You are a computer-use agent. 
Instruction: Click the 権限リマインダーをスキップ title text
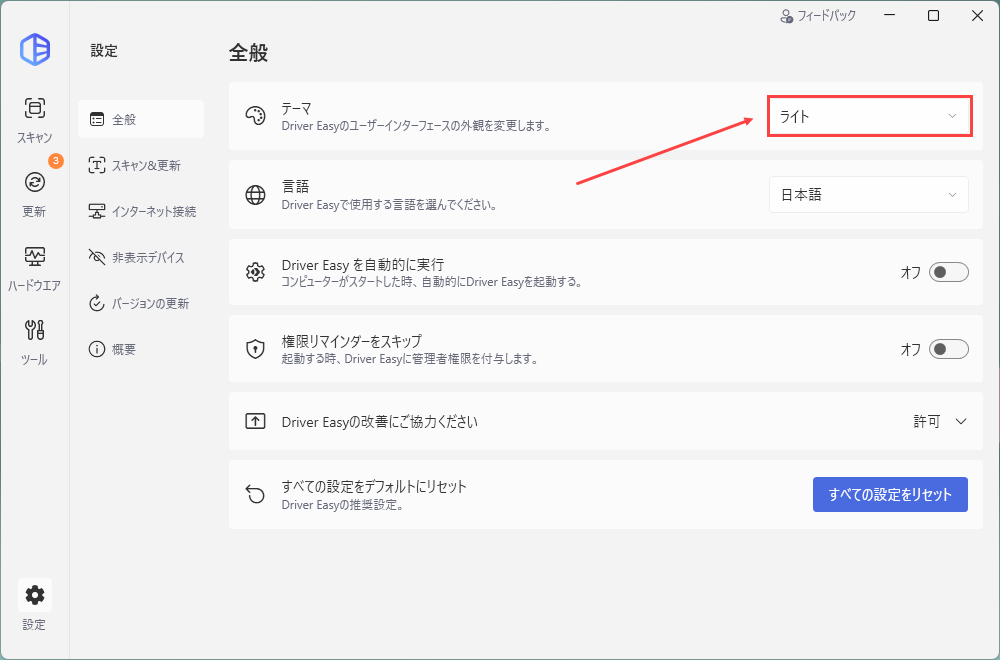352,341
